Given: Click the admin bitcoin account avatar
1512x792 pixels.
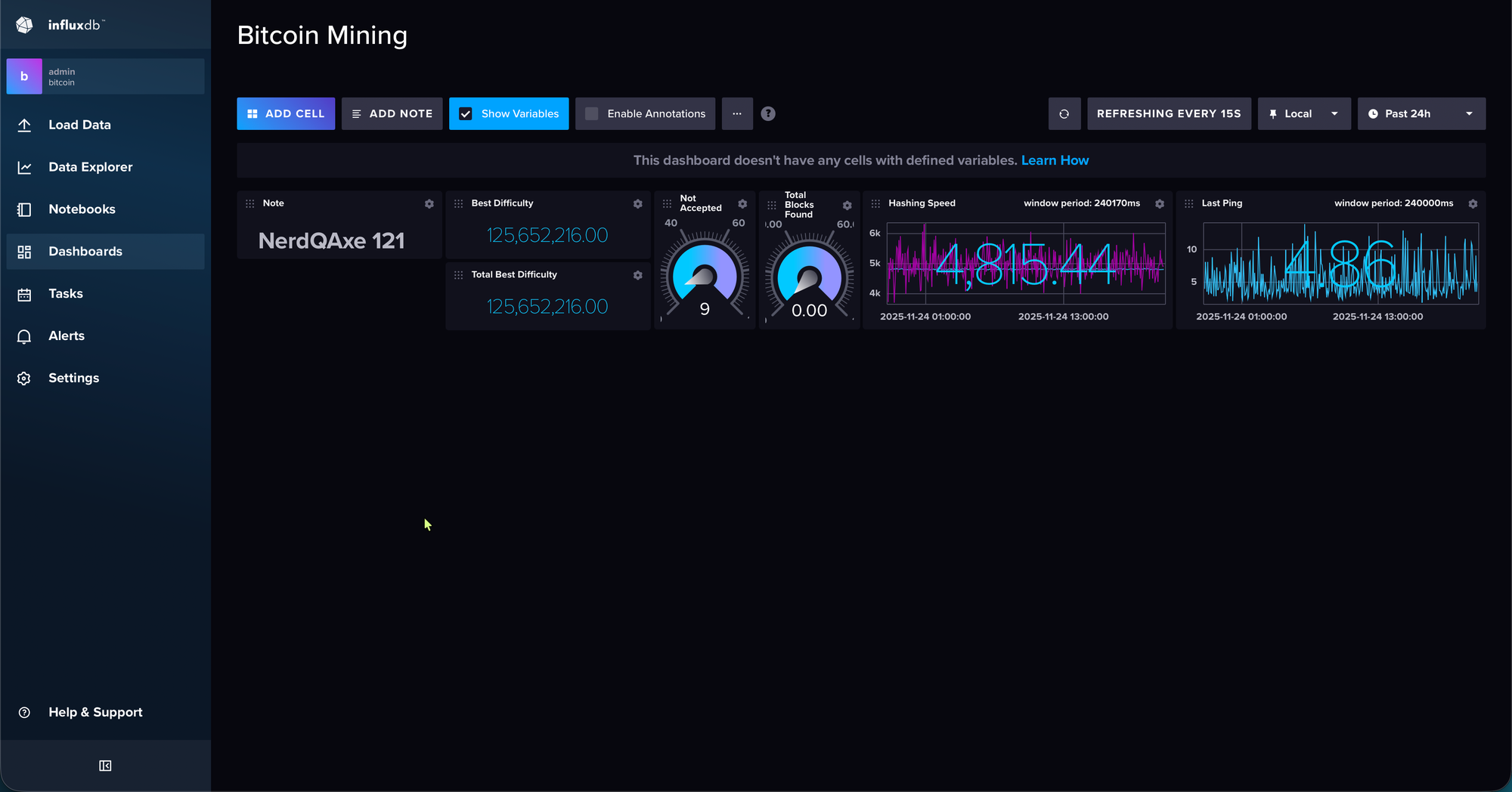Looking at the screenshot, I should [24, 76].
